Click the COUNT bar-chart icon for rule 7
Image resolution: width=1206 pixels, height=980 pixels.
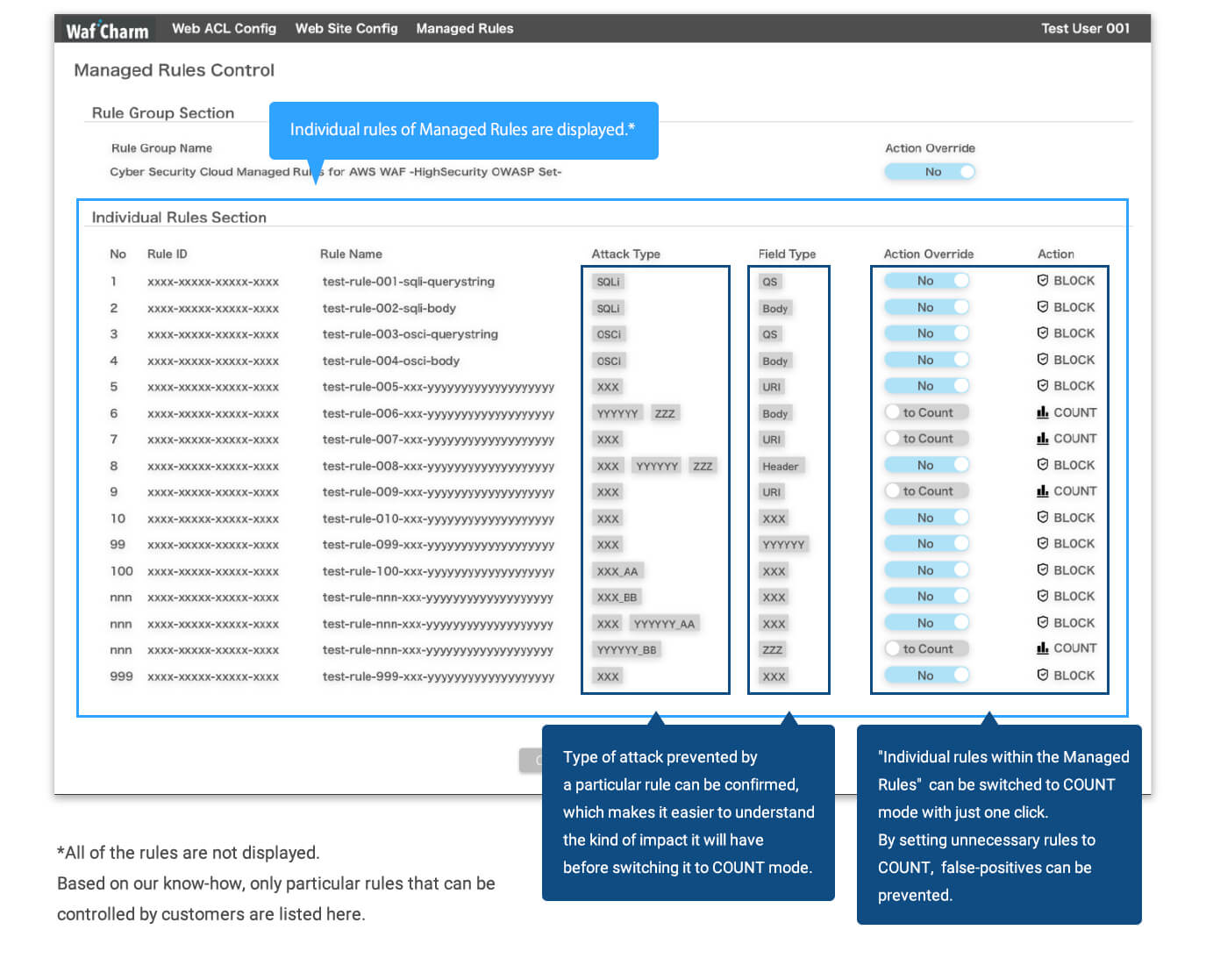tap(1043, 438)
